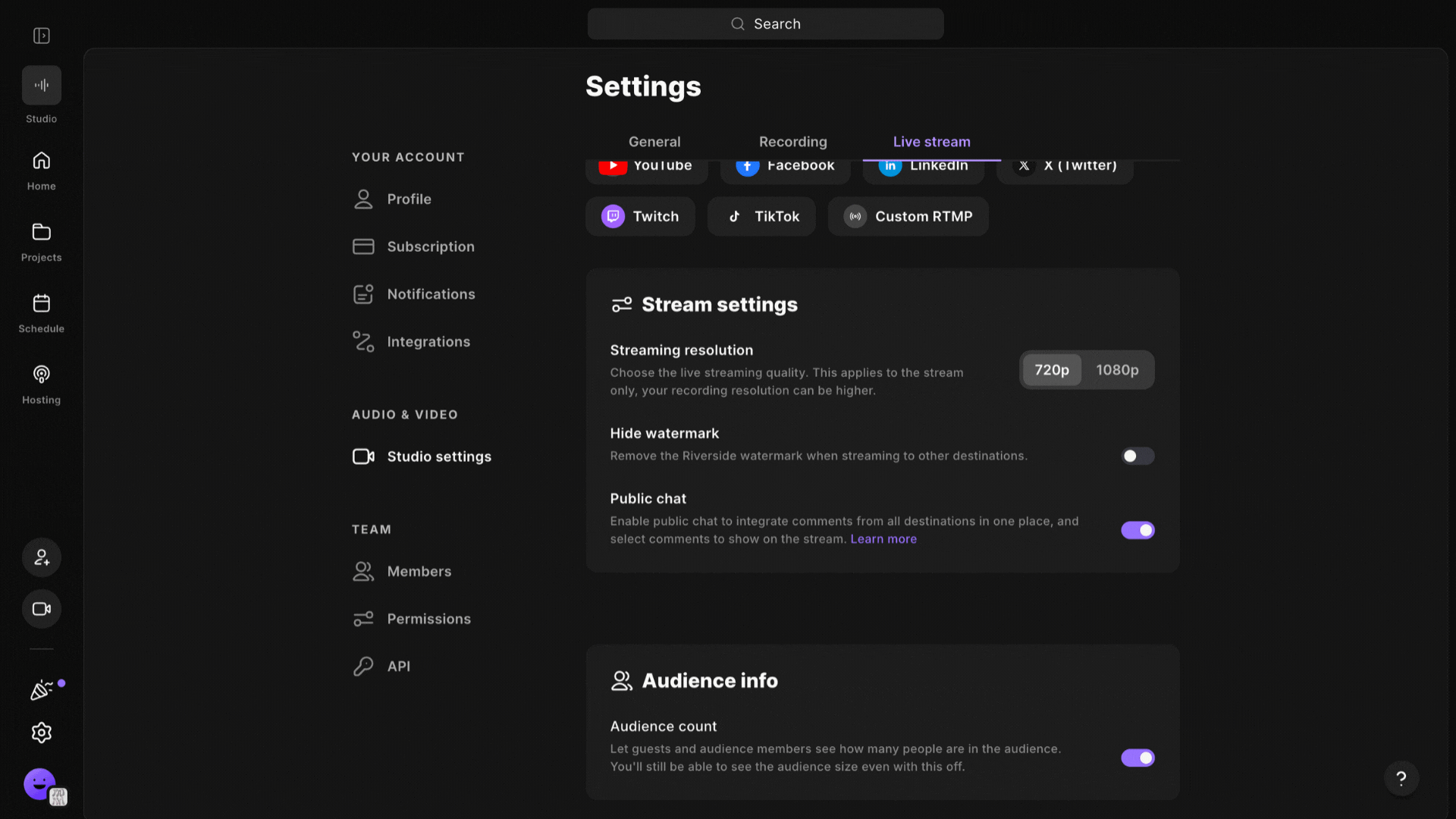Select 1080p streaming resolution
The height and width of the screenshot is (819, 1456).
tap(1117, 370)
